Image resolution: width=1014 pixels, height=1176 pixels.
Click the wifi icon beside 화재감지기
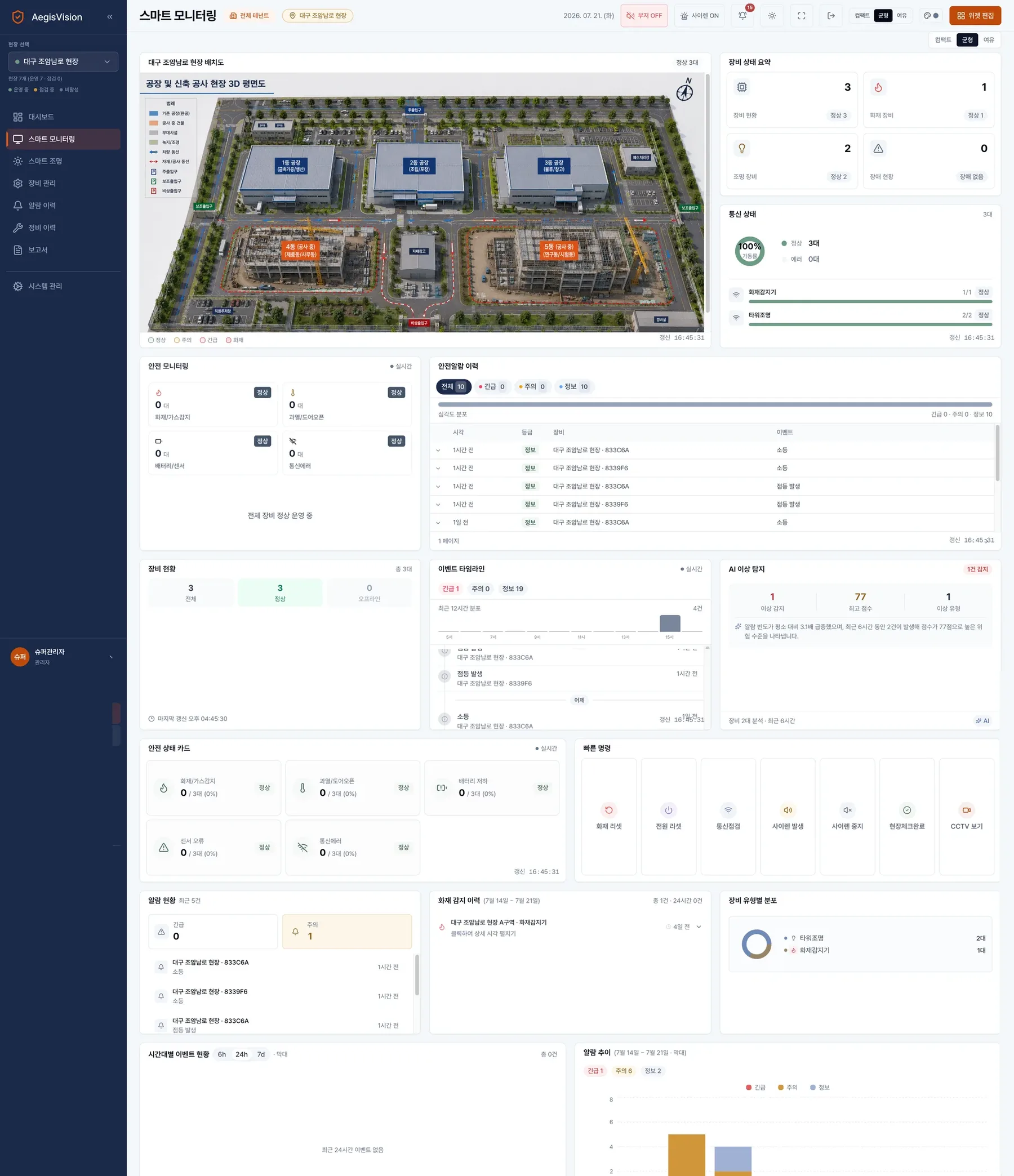736,295
